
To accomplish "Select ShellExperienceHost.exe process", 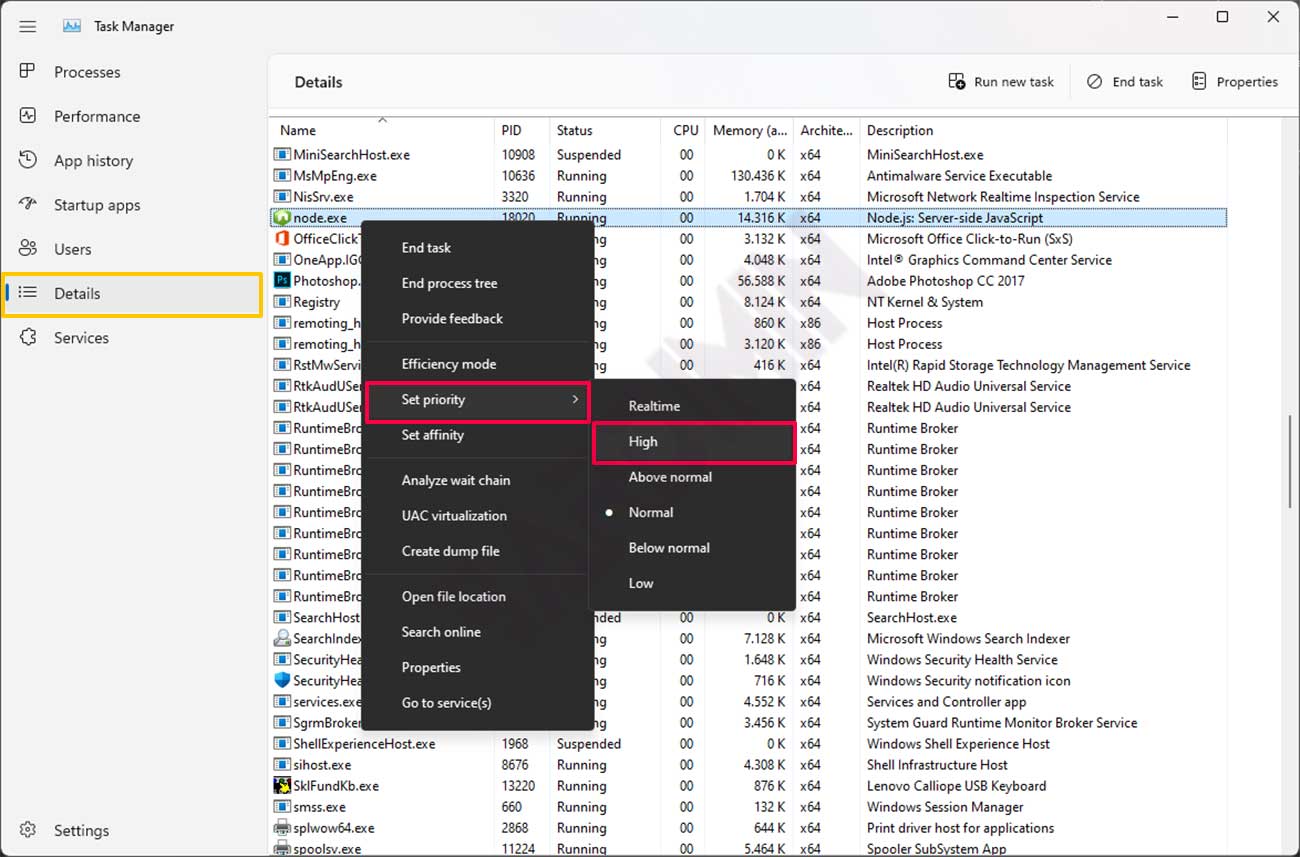I will 748,744.
